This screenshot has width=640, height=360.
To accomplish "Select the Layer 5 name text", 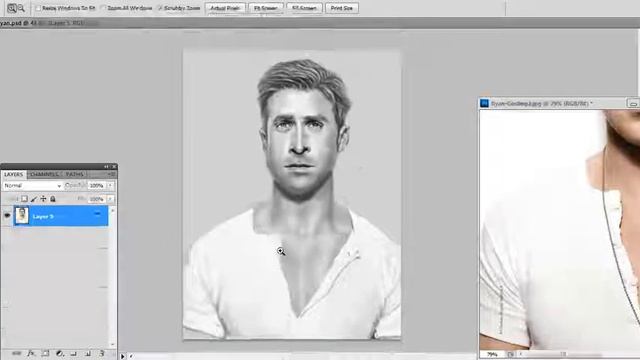I will [43, 216].
